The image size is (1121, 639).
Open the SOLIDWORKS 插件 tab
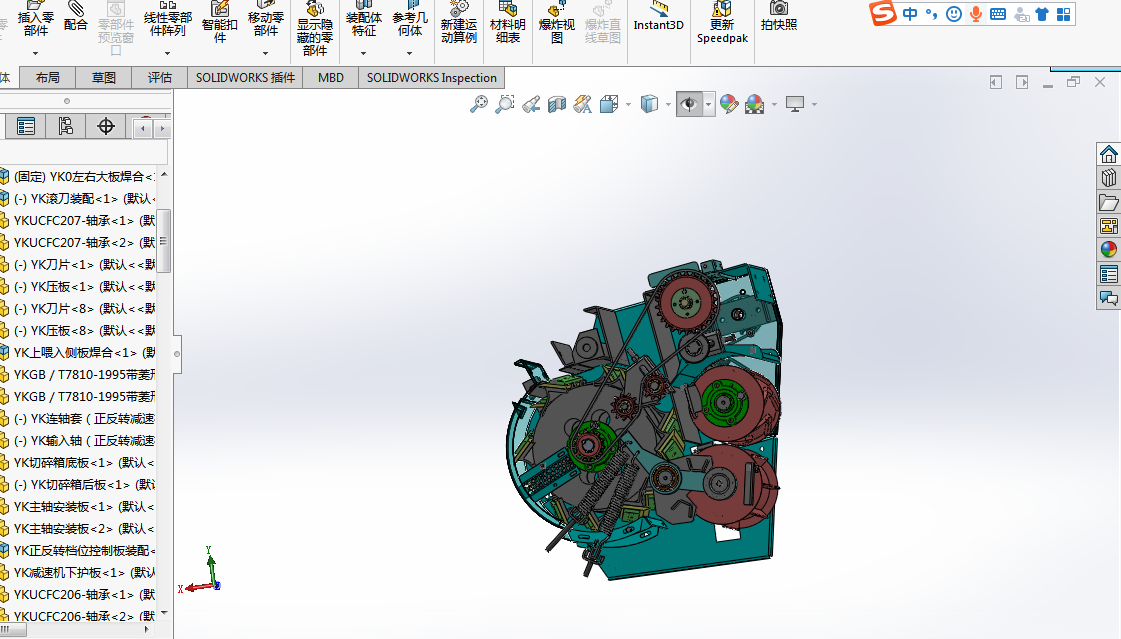click(x=245, y=77)
